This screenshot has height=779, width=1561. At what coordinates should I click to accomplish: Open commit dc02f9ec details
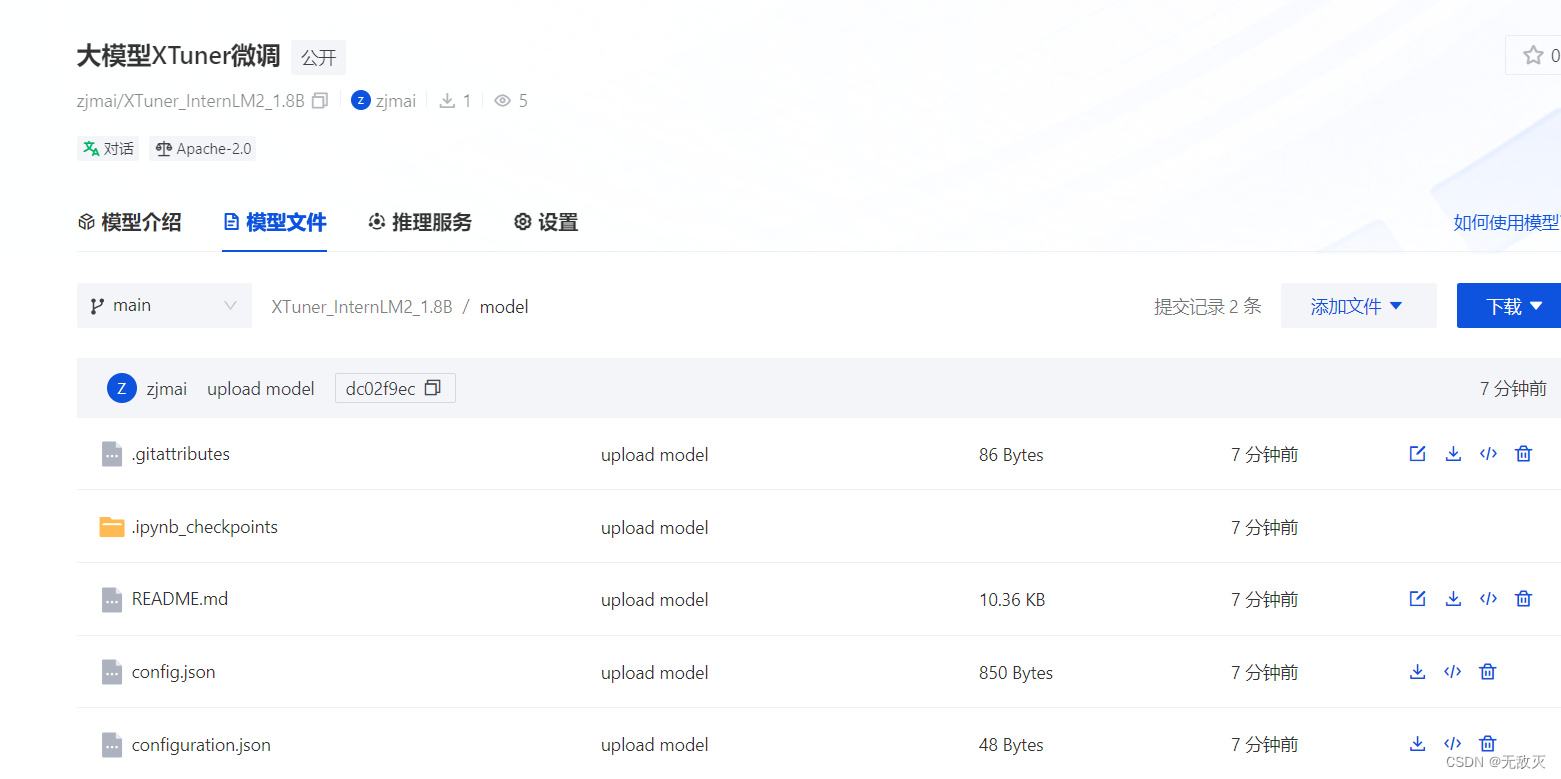click(x=380, y=388)
